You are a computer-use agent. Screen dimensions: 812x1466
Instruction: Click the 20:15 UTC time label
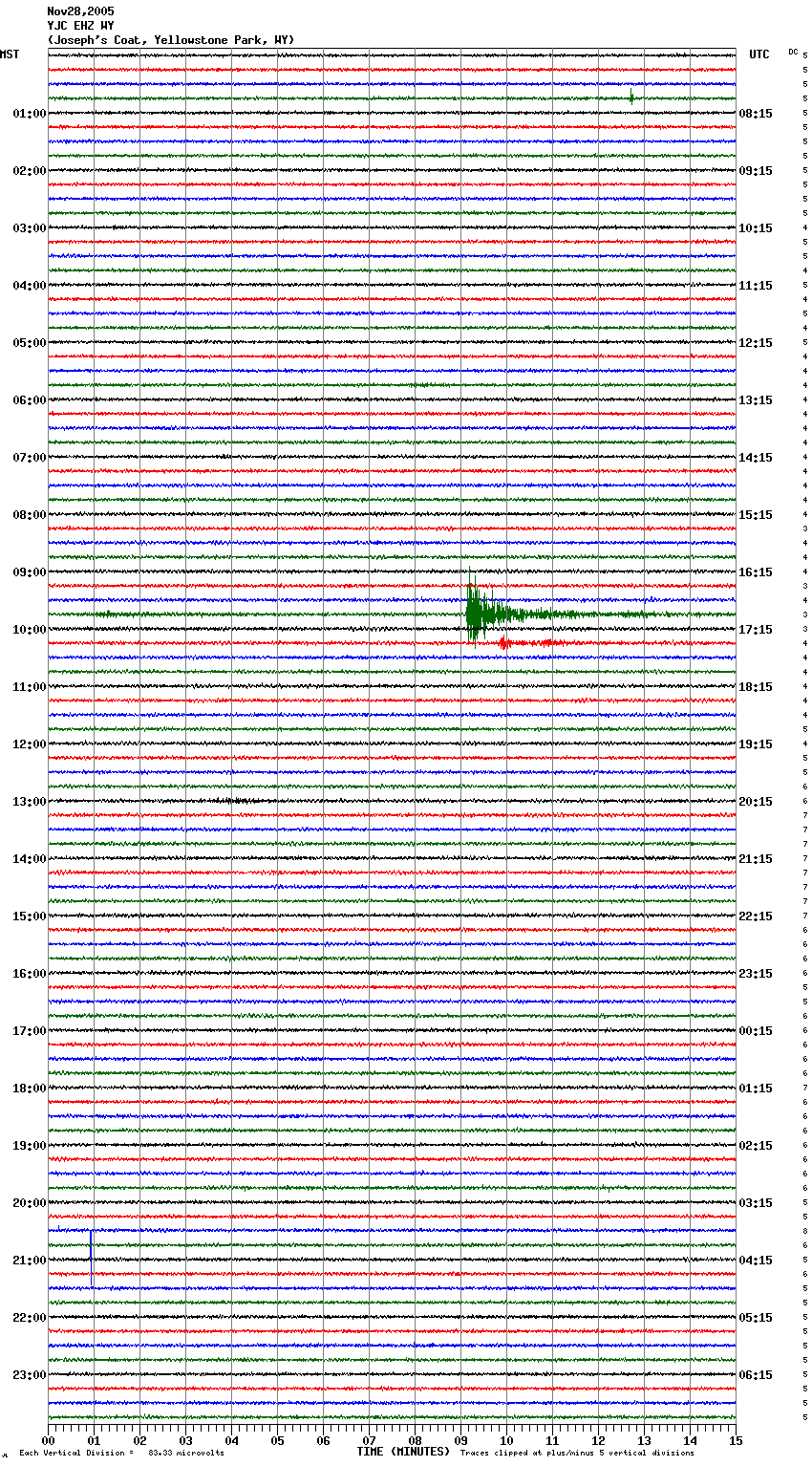point(756,802)
